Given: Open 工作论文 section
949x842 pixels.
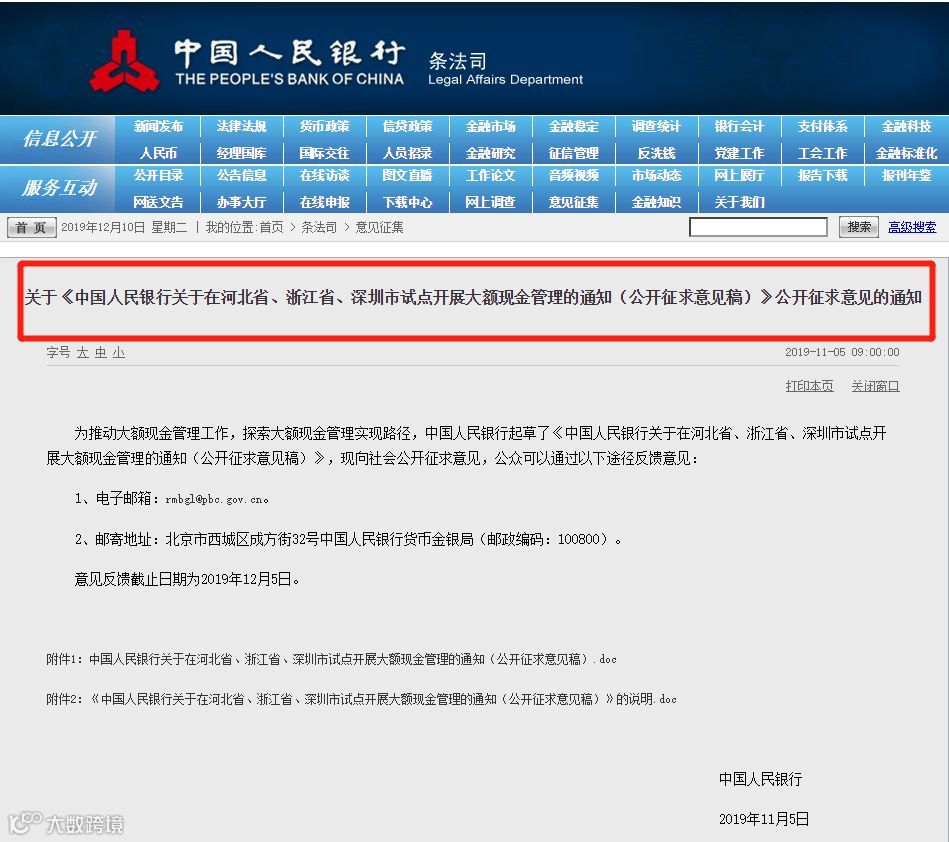Looking at the screenshot, I should pos(490,176).
